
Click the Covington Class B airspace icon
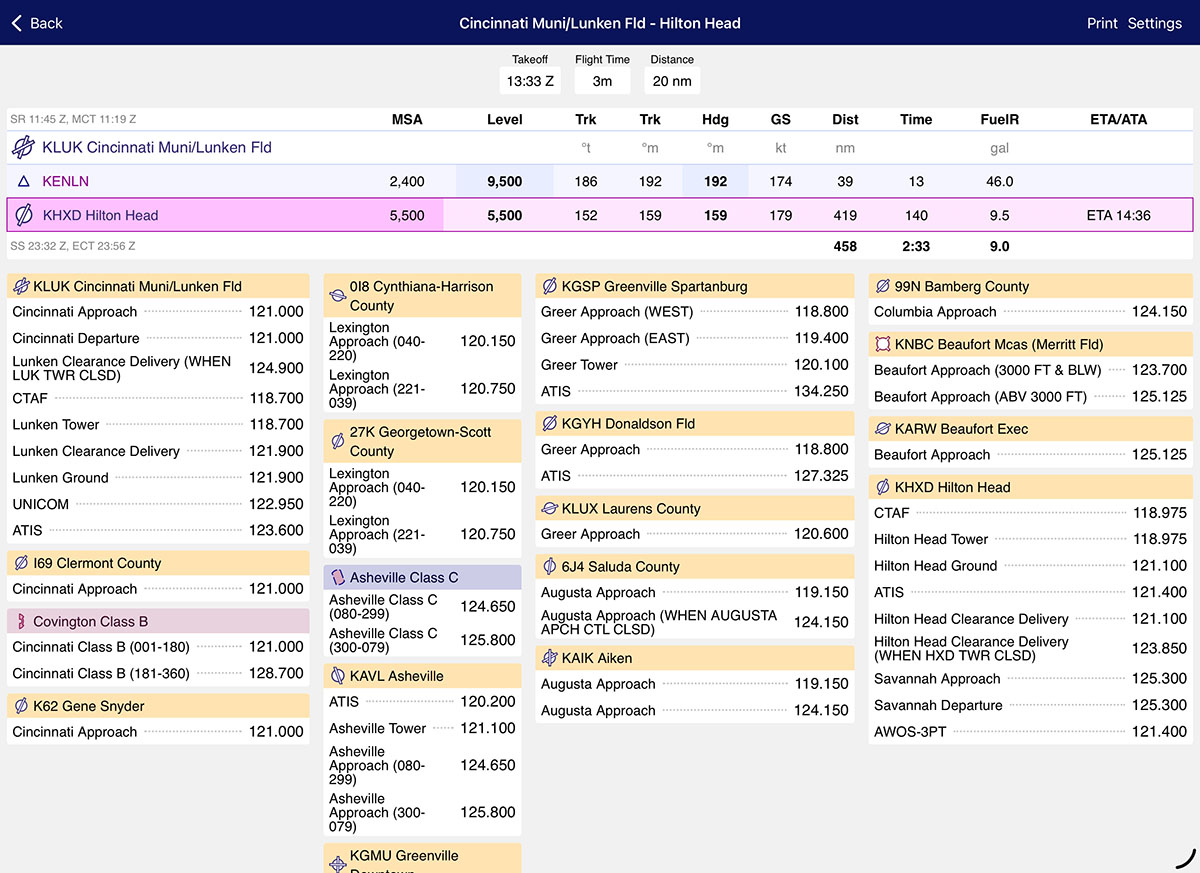20,622
